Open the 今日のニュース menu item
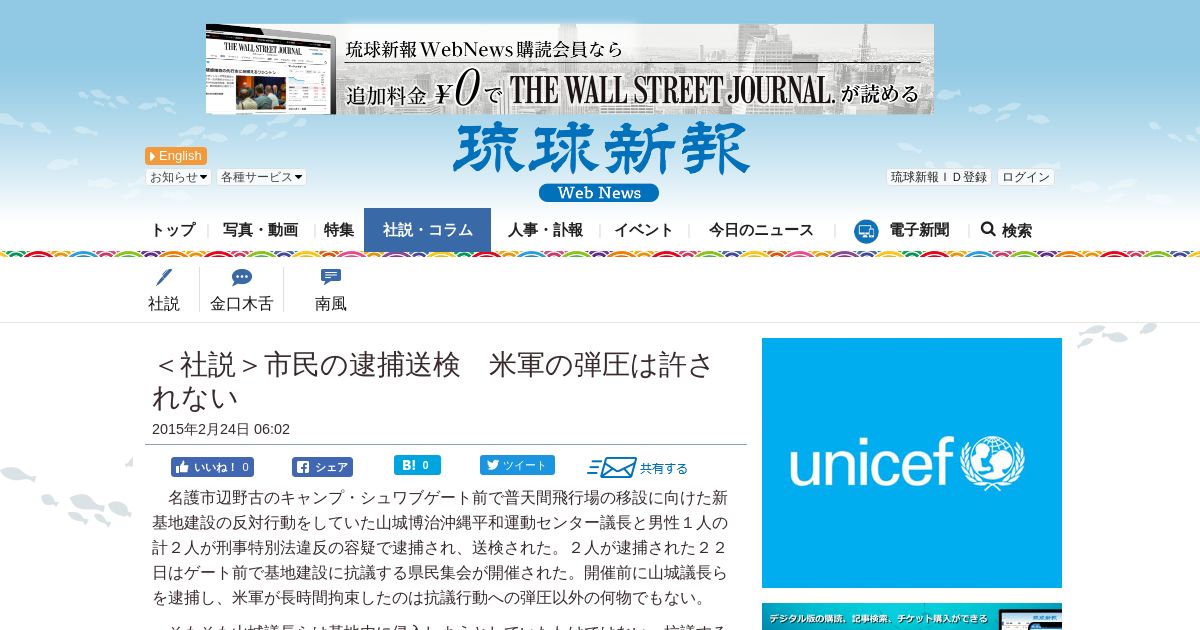 click(x=761, y=230)
